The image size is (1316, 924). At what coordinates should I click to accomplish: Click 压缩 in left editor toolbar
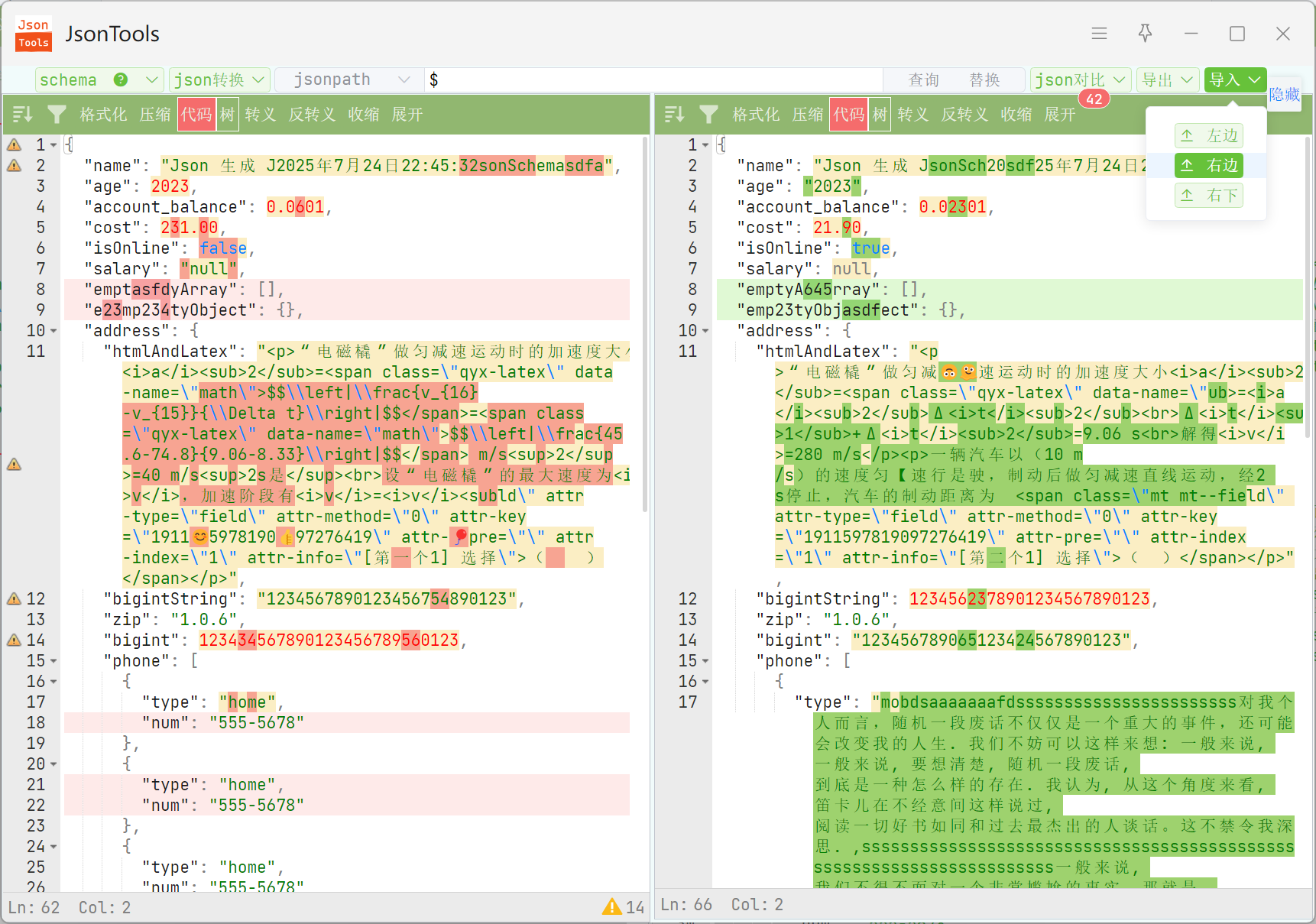(x=155, y=115)
